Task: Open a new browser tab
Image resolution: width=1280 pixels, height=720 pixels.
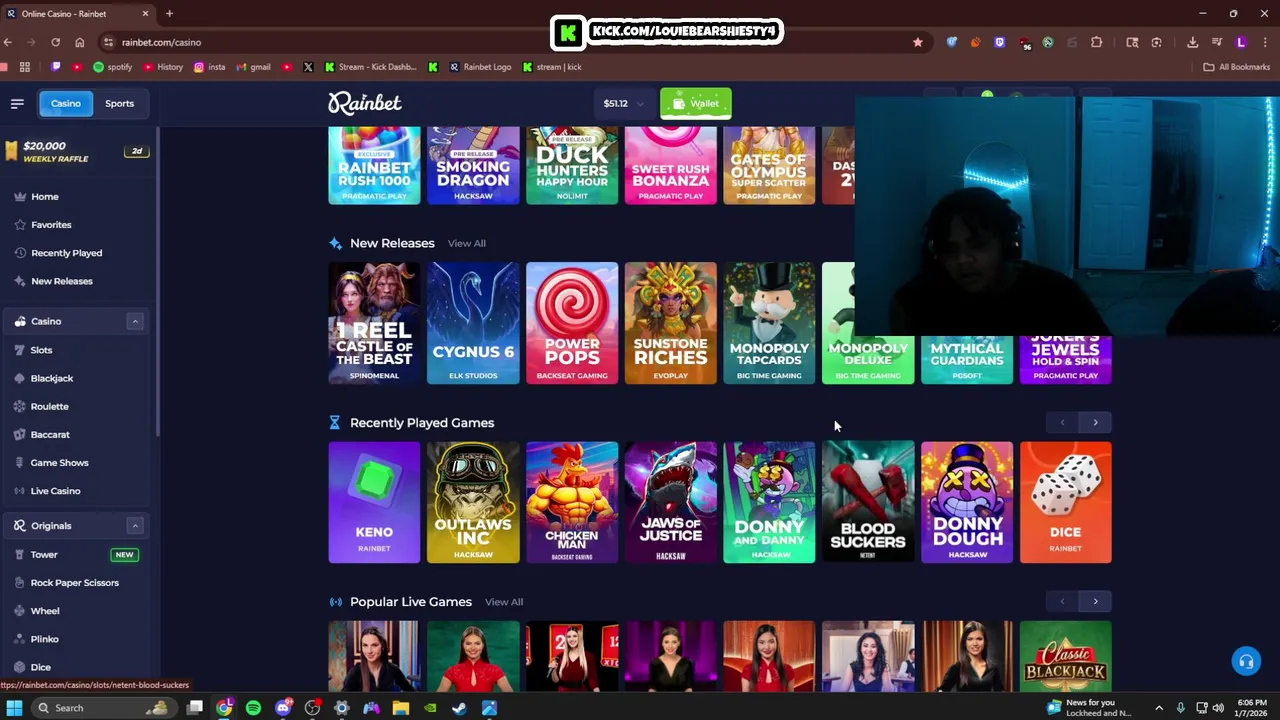Action: click(x=169, y=14)
